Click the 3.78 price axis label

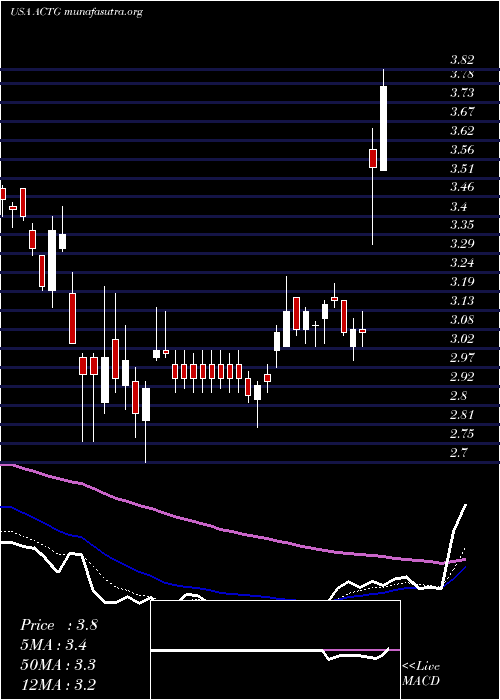[462, 74]
